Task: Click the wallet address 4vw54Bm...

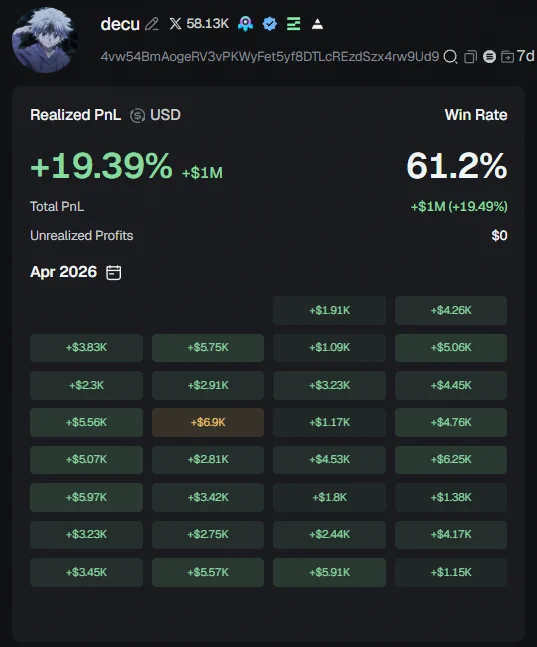Action: click(270, 57)
